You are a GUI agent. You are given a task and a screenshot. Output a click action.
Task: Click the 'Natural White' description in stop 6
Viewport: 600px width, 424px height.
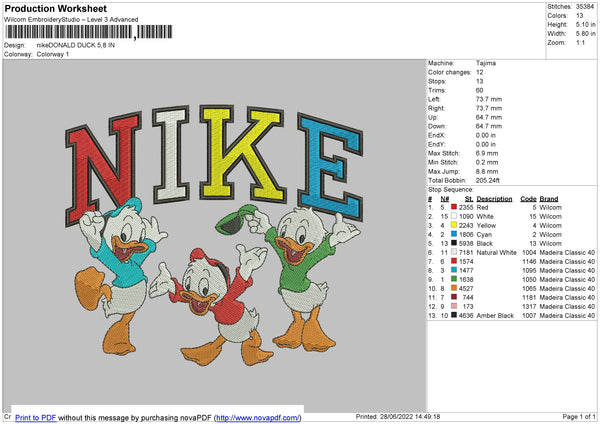coord(496,253)
